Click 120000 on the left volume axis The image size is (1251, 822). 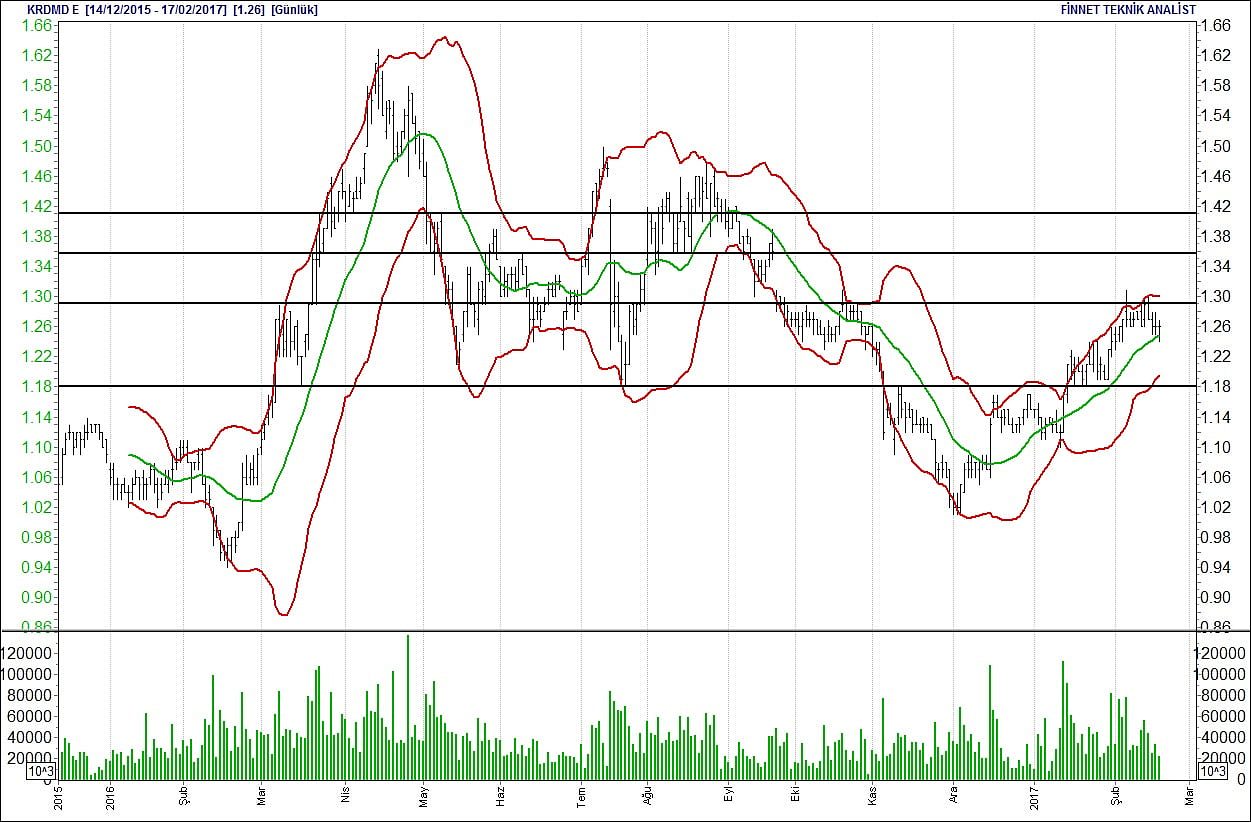pyautogui.click(x=28, y=653)
